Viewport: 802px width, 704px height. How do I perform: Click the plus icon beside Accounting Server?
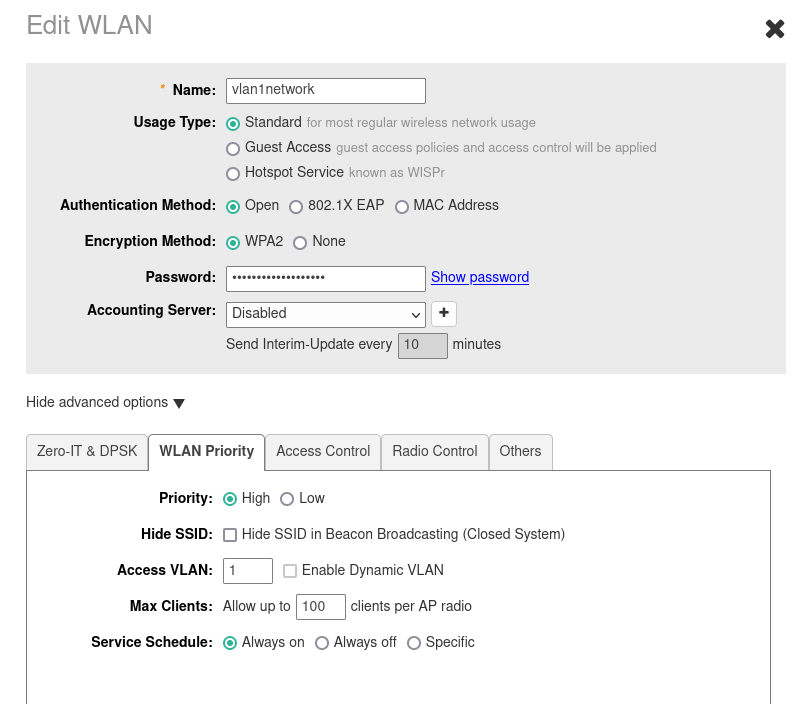click(442, 313)
